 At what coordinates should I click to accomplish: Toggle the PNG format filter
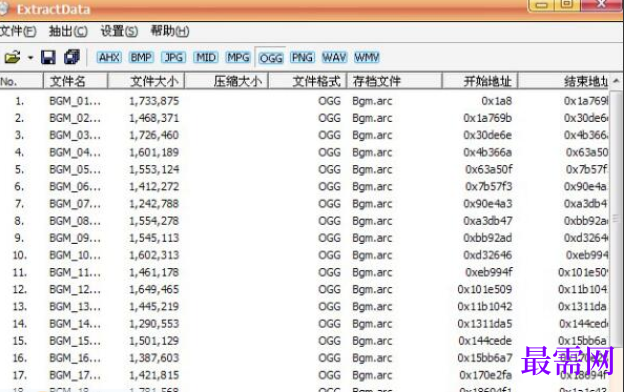(302, 57)
